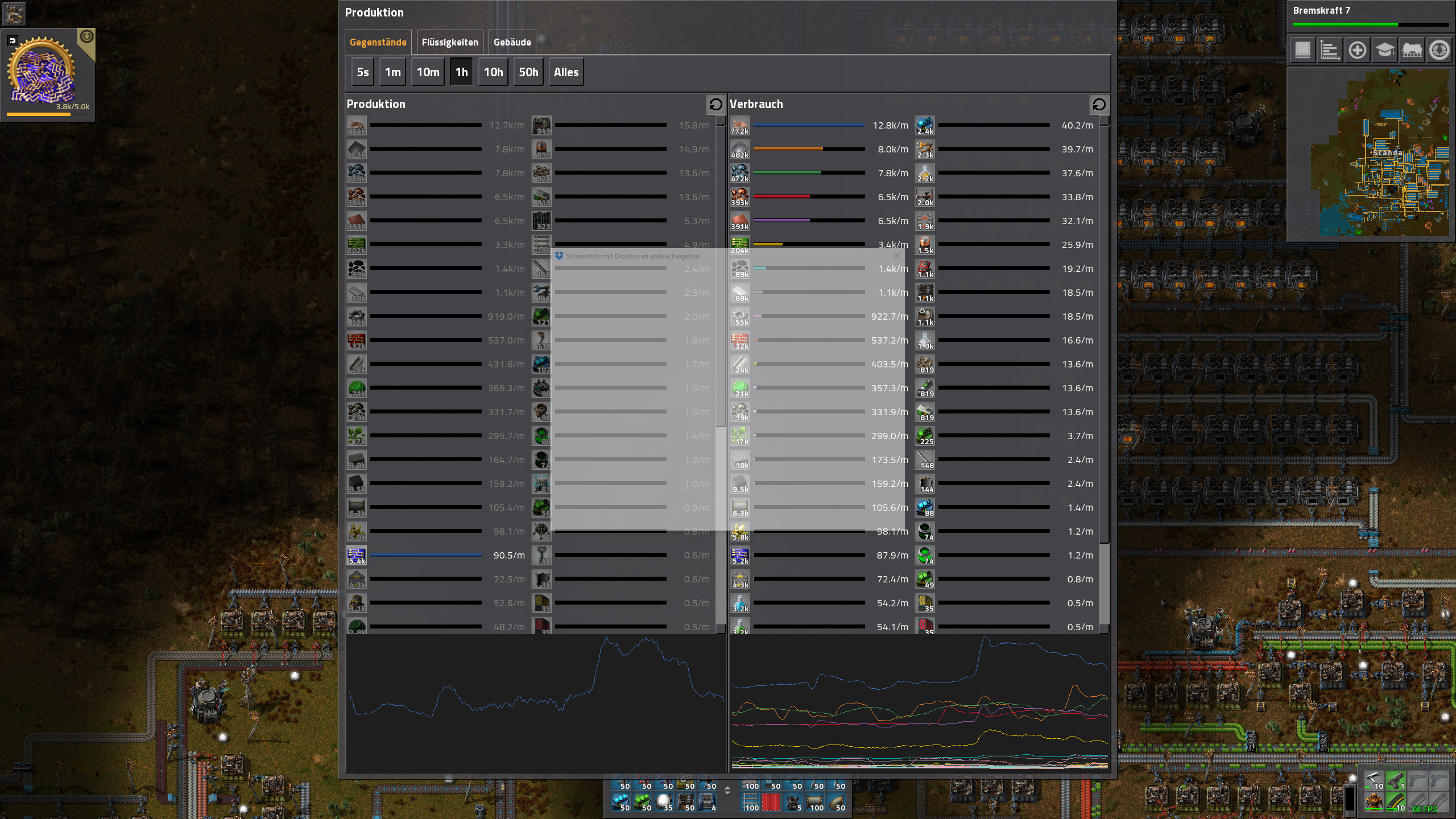Select green module in quickbar
The image size is (1456, 819).
[642, 802]
